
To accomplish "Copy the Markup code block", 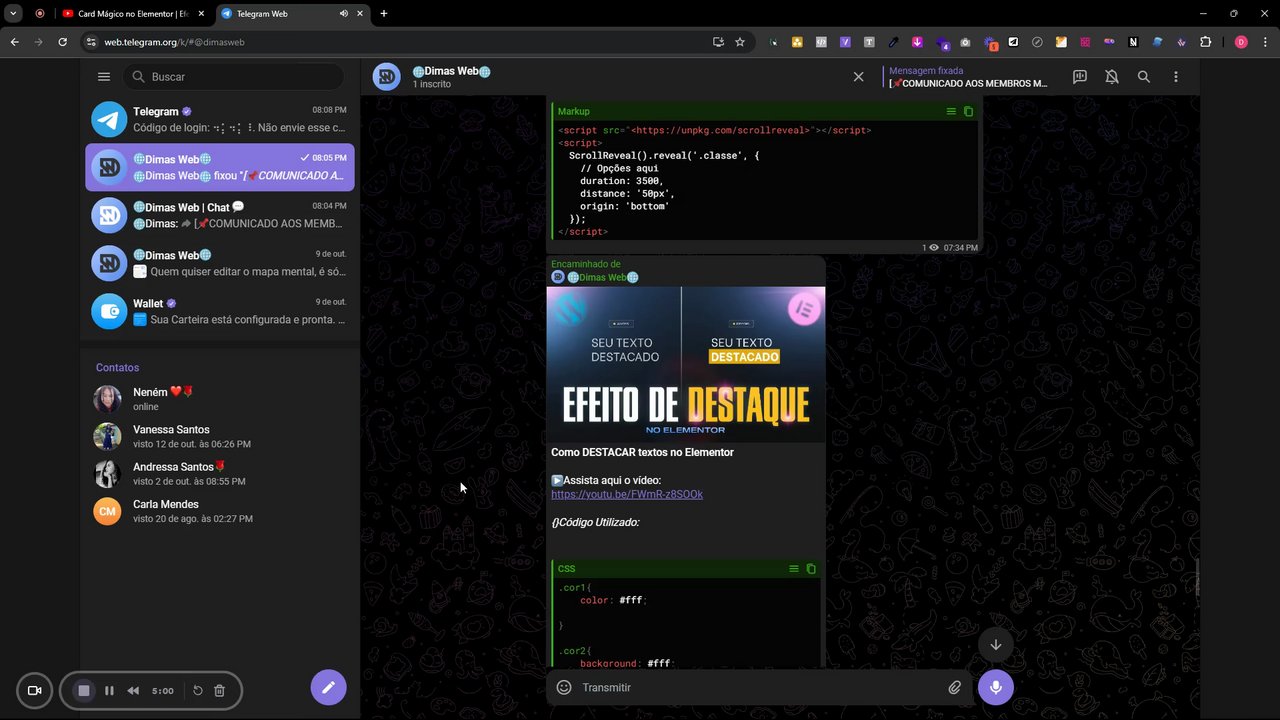I will click(x=968, y=111).
